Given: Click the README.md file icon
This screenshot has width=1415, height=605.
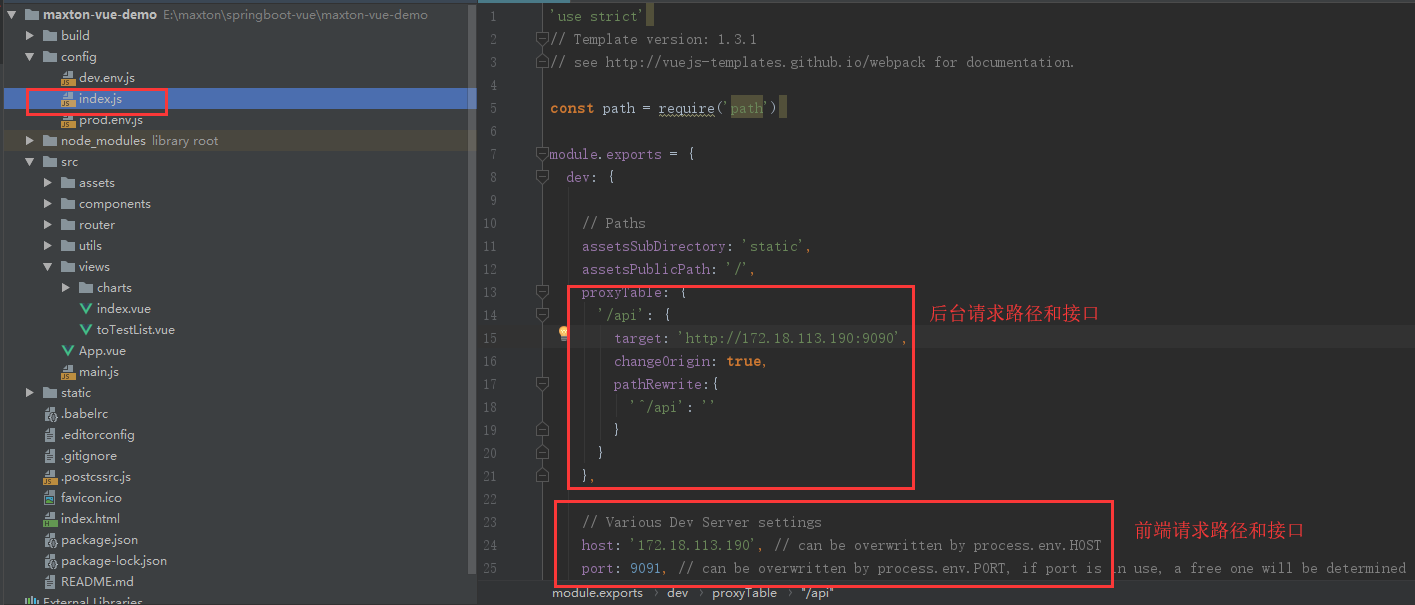Looking at the screenshot, I should click(49, 582).
